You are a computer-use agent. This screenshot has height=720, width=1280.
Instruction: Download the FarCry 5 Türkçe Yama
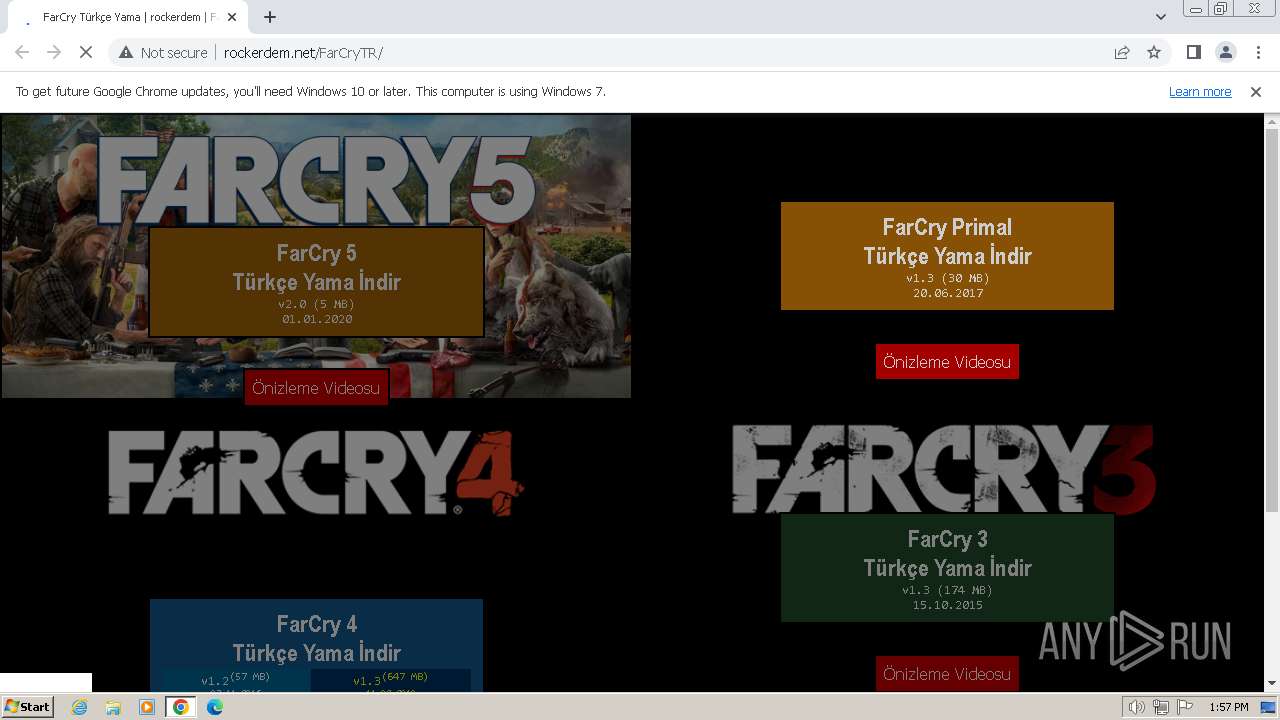316,282
